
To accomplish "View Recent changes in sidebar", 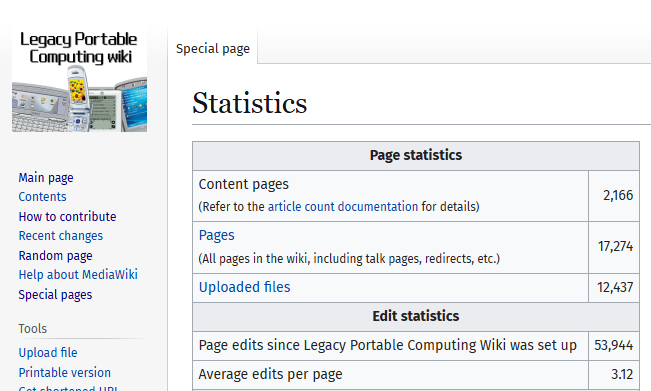I will click(61, 236).
